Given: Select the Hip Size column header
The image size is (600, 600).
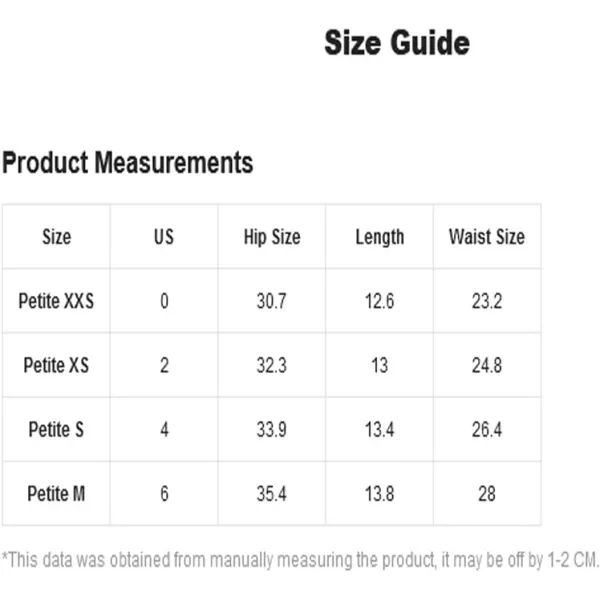Looking at the screenshot, I should pos(272,237).
